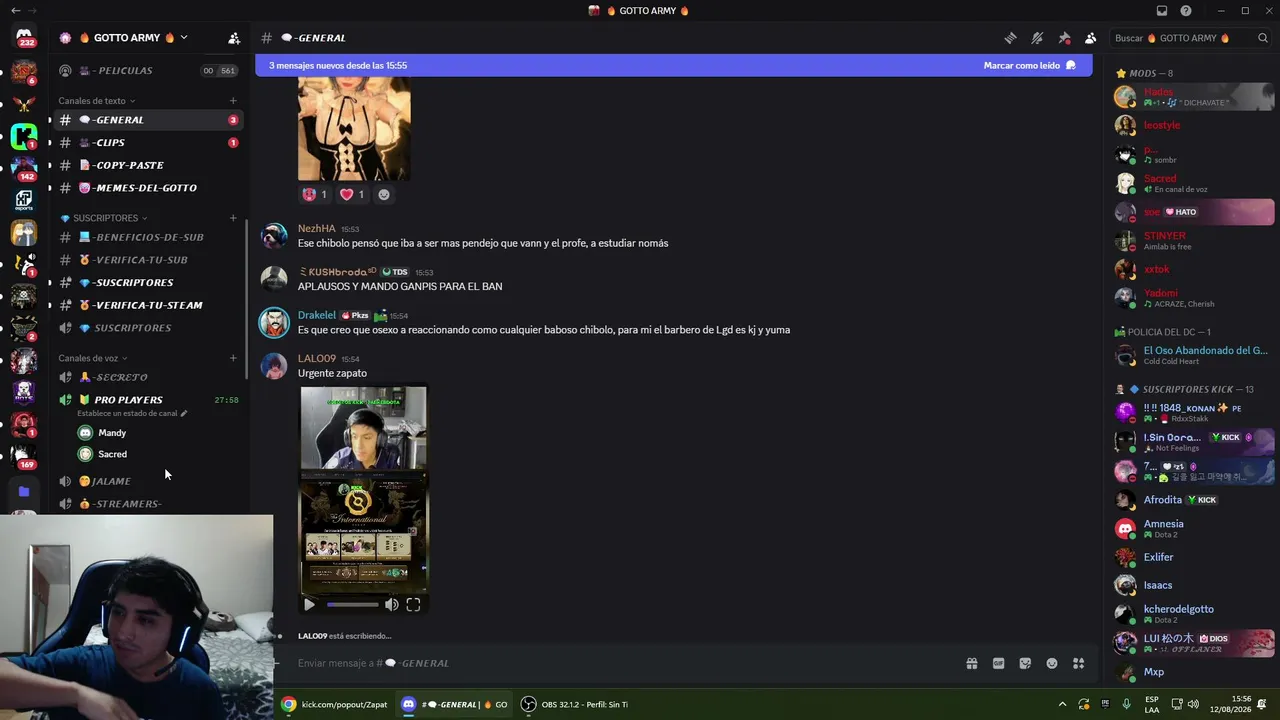Open the PELICULAS stage channel

click(x=148, y=71)
